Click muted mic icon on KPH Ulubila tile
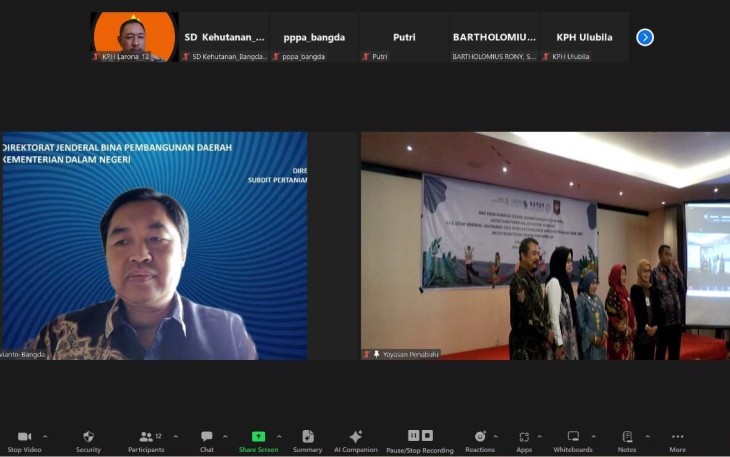Screen dimensions: 730x457 point(546,57)
